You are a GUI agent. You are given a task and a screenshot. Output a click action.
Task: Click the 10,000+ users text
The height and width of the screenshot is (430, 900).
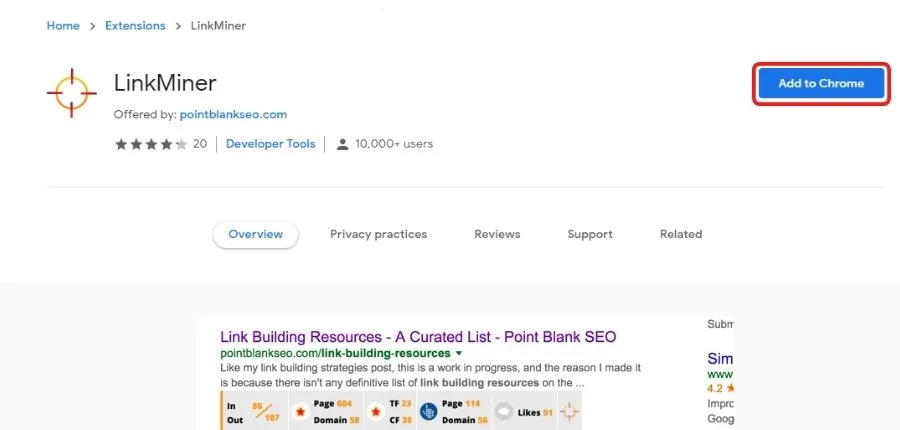click(394, 144)
